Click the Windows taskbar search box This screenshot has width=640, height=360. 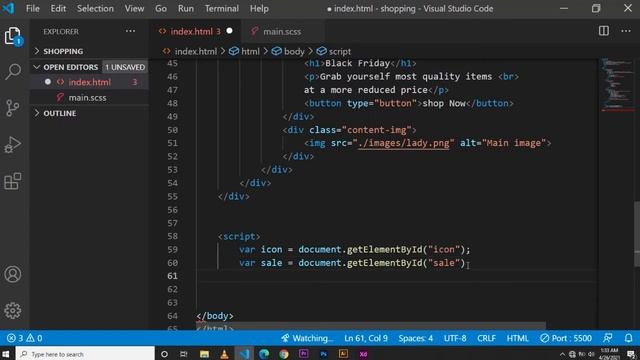(x=85, y=354)
